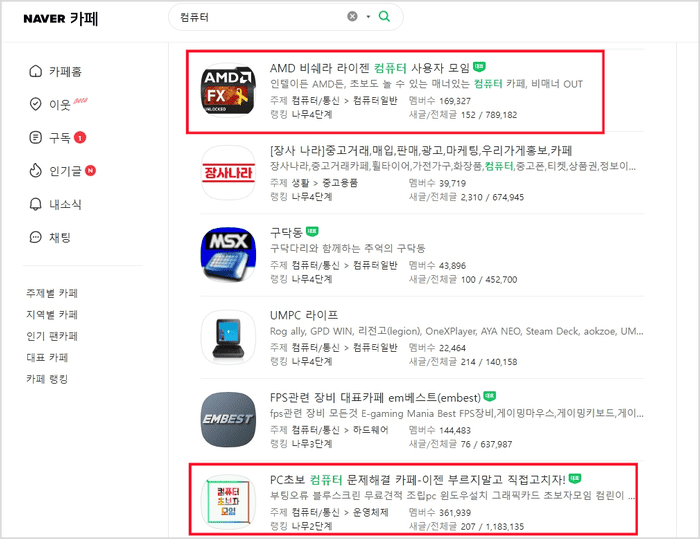
Task: Click the MSX 구닥동 cafe thumbnail
Action: (228, 255)
